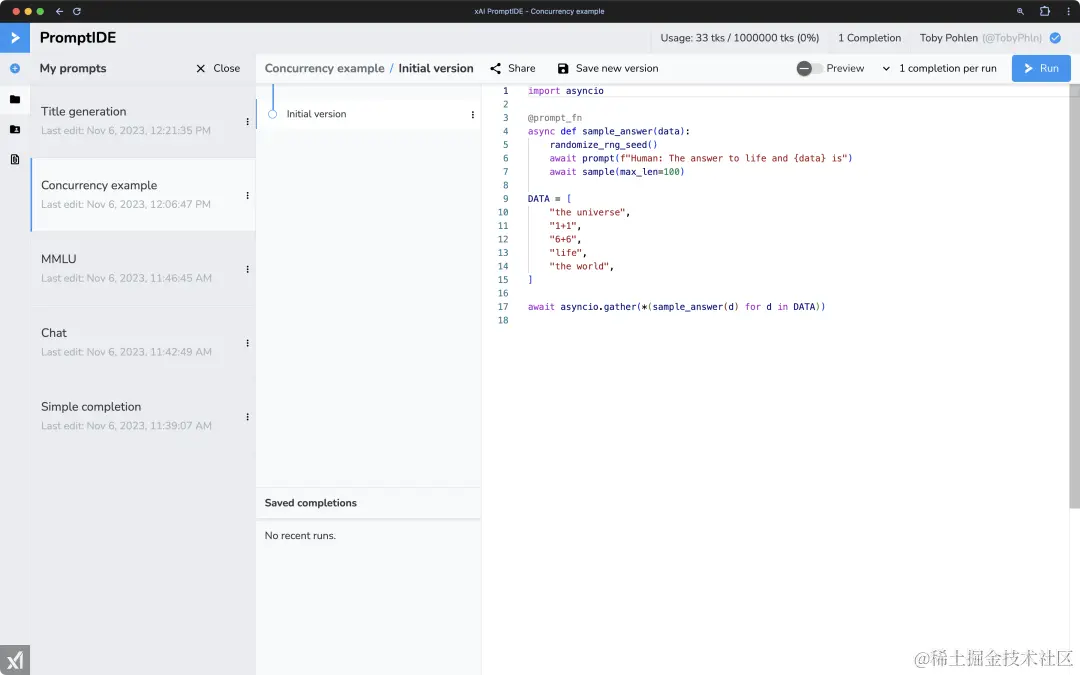Open Toby Pohlen user profile
1080x675 pixels.
tap(980, 38)
